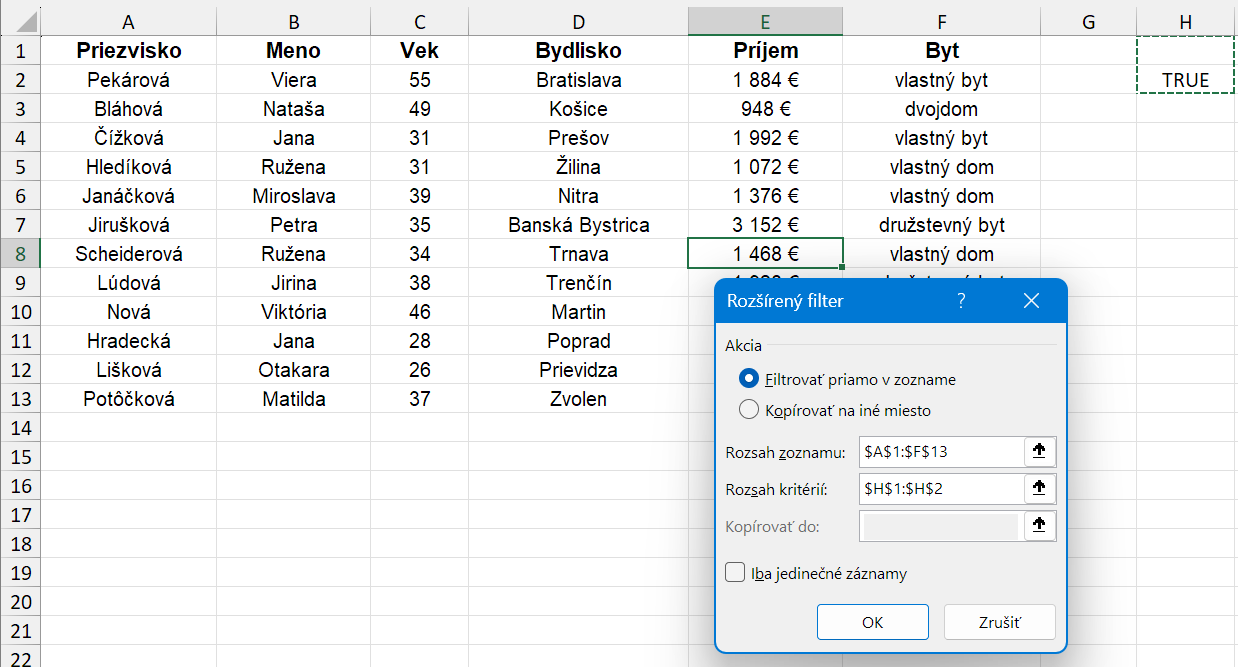The width and height of the screenshot is (1238, 667).
Task: Close the Rozšírený filter dialog
Action: 1032,301
